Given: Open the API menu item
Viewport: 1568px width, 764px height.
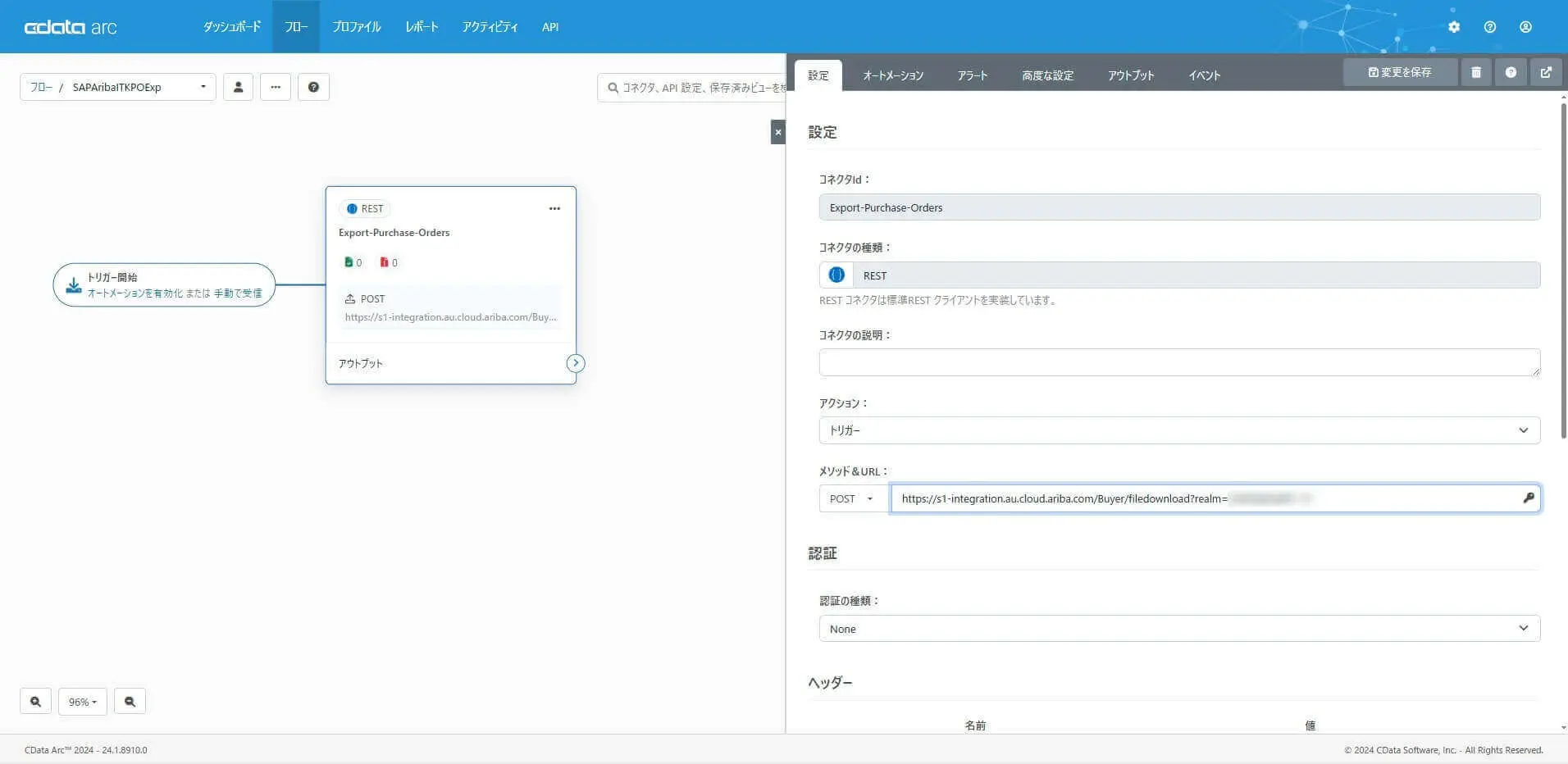Looking at the screenshot, I should [x=550, y=27].
